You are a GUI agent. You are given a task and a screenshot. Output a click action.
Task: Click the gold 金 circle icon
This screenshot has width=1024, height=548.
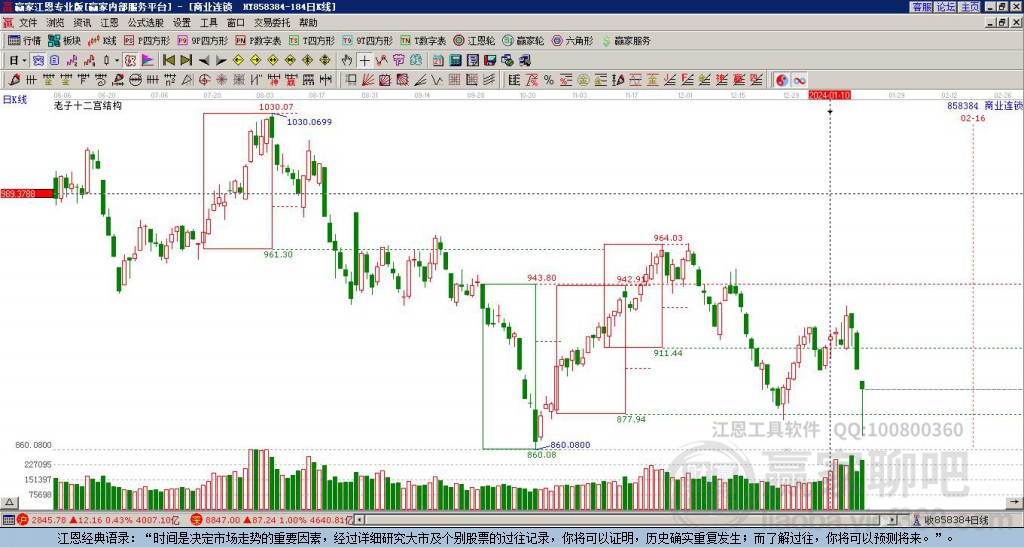point(583,80)
